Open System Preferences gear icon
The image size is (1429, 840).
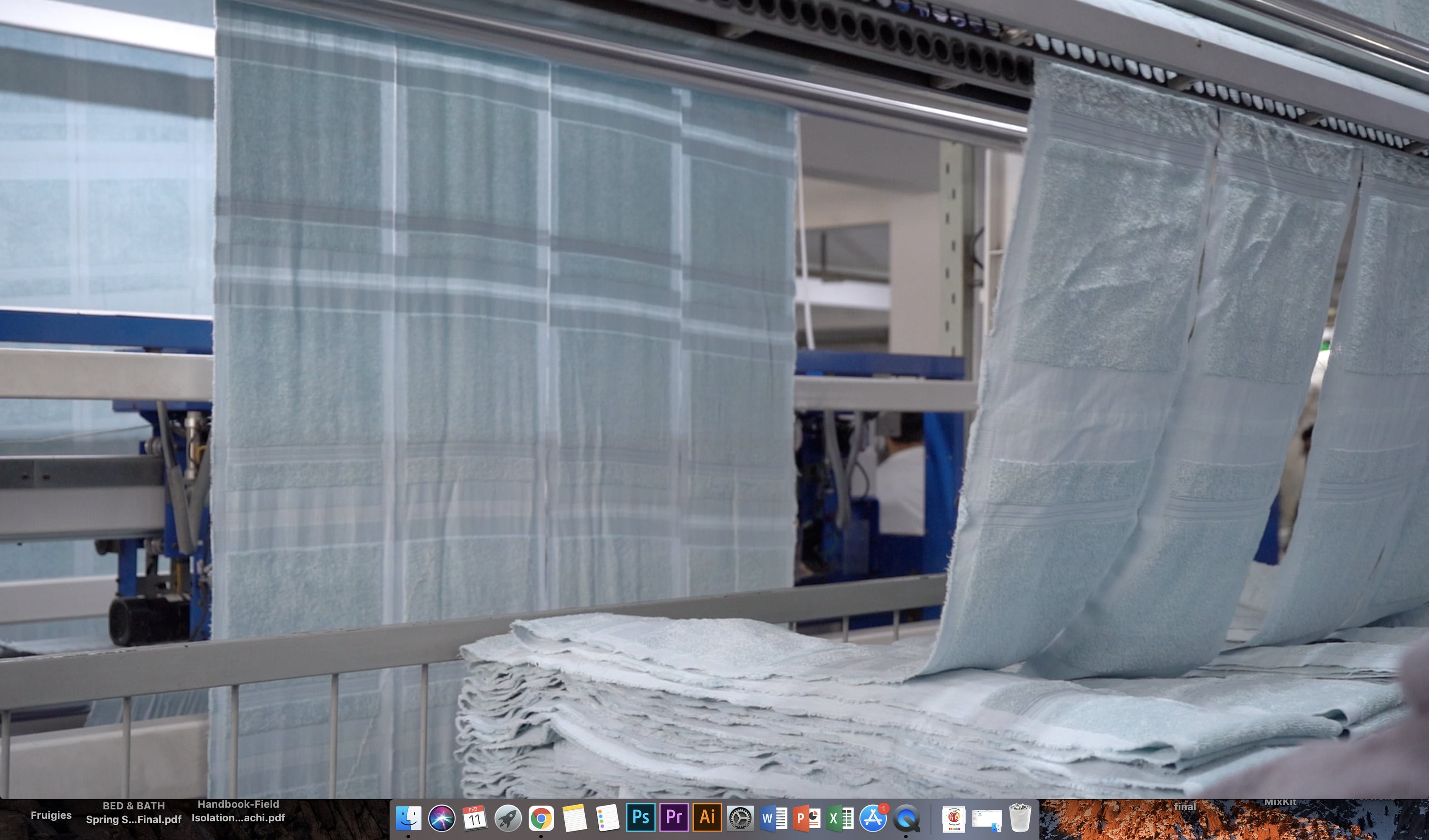pos(740,818)
